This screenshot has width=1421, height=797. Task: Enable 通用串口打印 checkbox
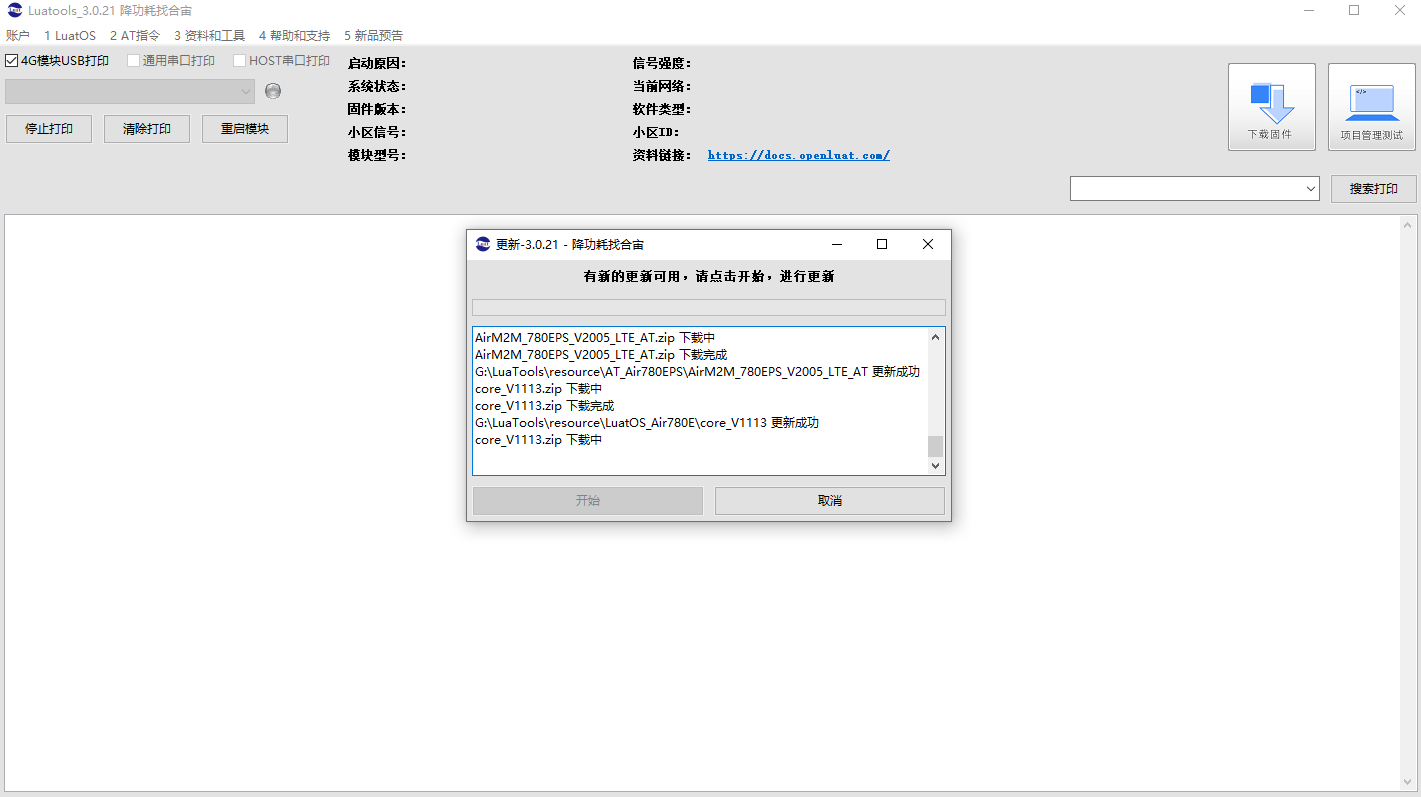134,61
